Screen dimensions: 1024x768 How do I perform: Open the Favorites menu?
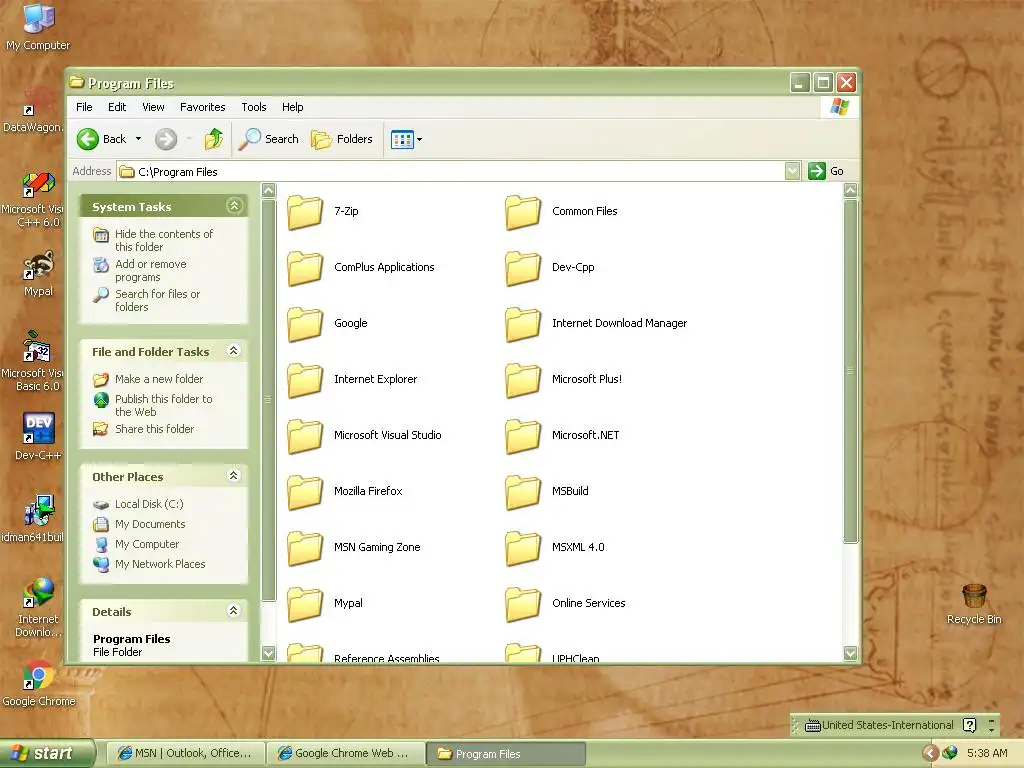202,107
